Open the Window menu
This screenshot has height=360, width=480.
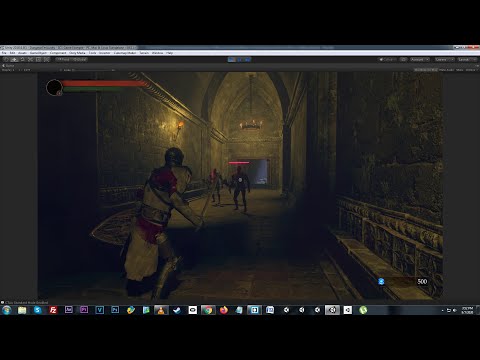pos(157,53)
